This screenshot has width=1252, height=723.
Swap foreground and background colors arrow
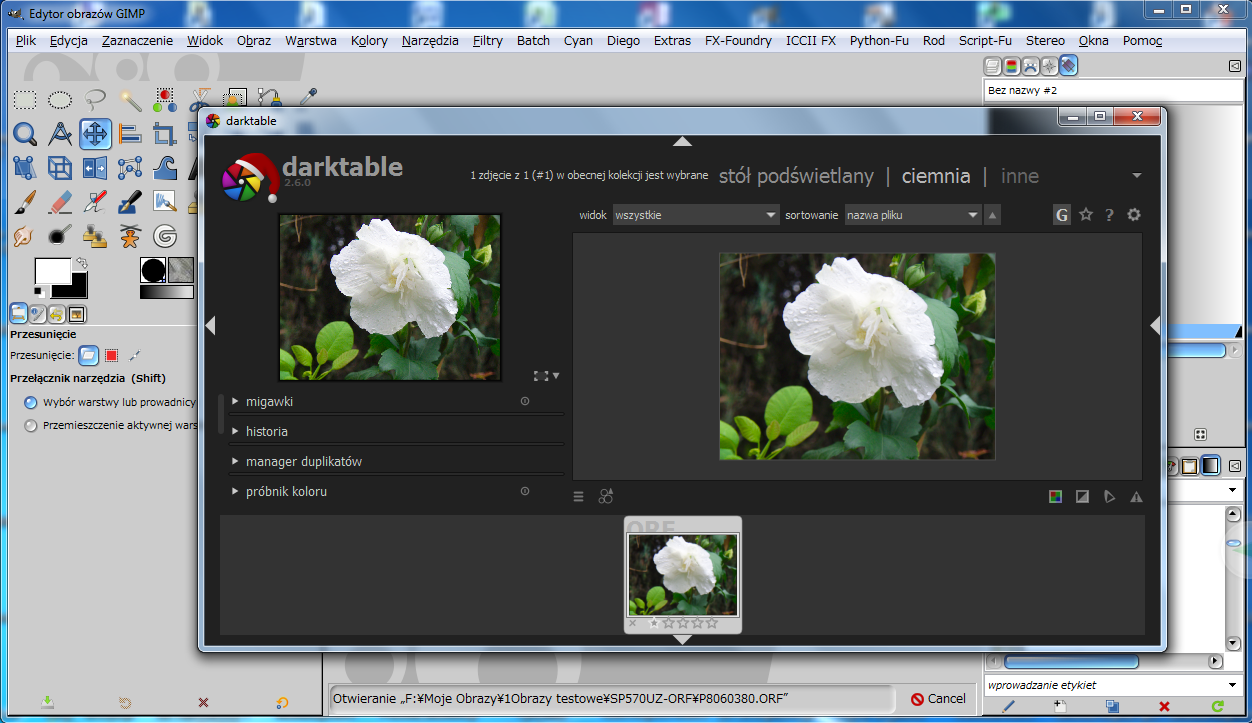(81, 263)
